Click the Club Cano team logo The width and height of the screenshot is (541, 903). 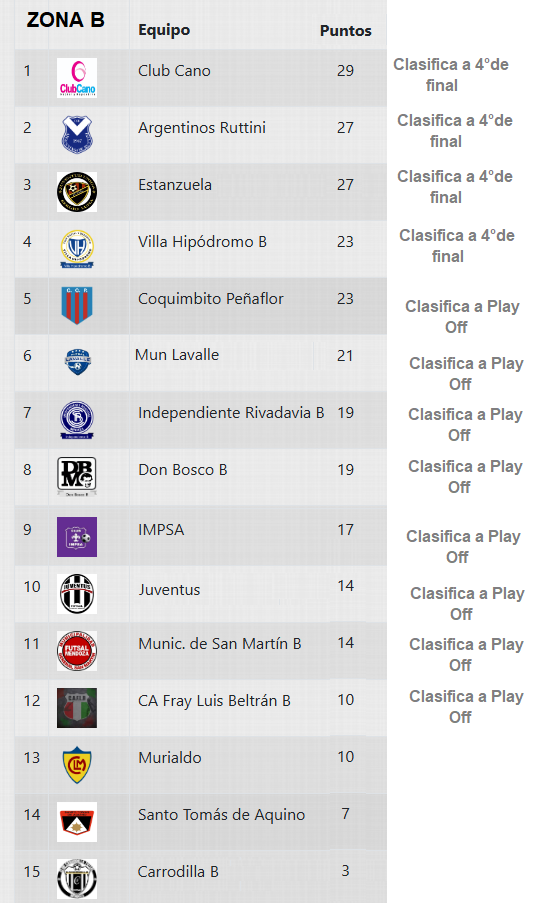click(77, 78)
